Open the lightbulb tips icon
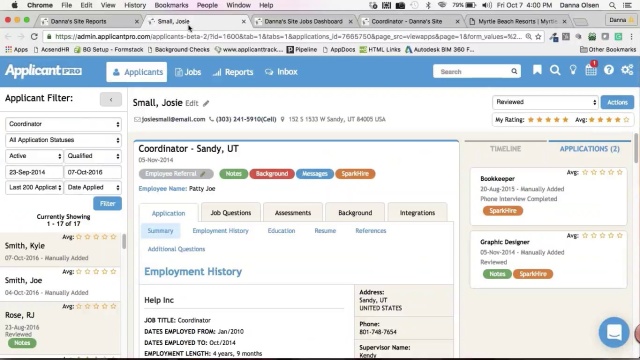640x360 pixels. point(573,70)
